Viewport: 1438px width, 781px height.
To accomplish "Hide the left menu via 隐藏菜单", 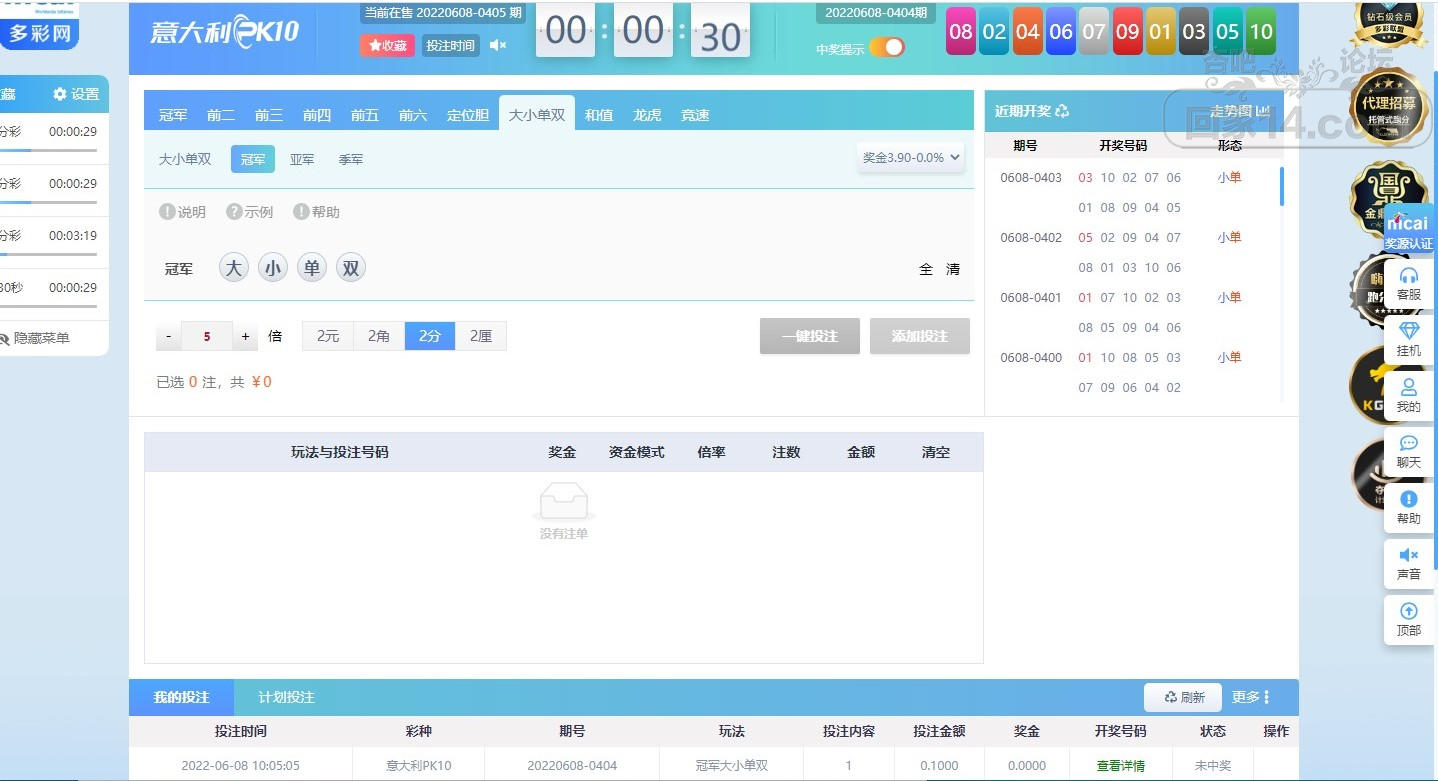I will click(40, 338).
